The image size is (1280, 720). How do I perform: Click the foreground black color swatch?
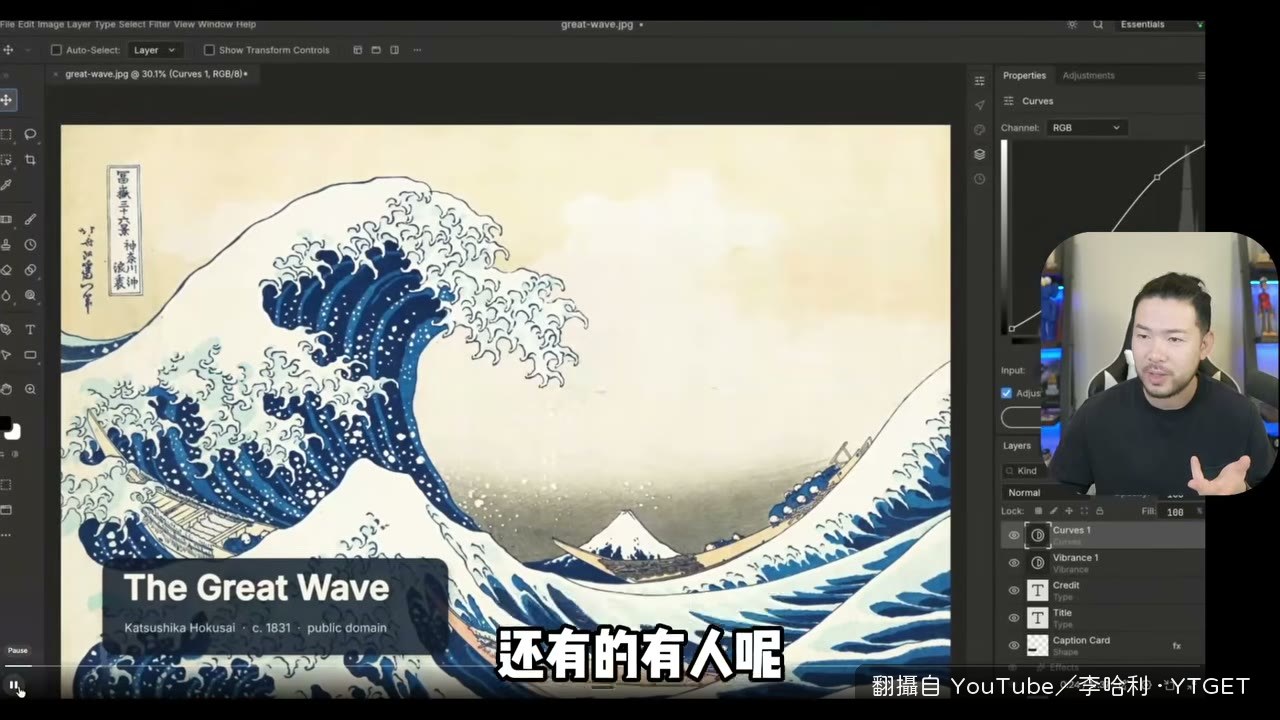tap(4, 423)
